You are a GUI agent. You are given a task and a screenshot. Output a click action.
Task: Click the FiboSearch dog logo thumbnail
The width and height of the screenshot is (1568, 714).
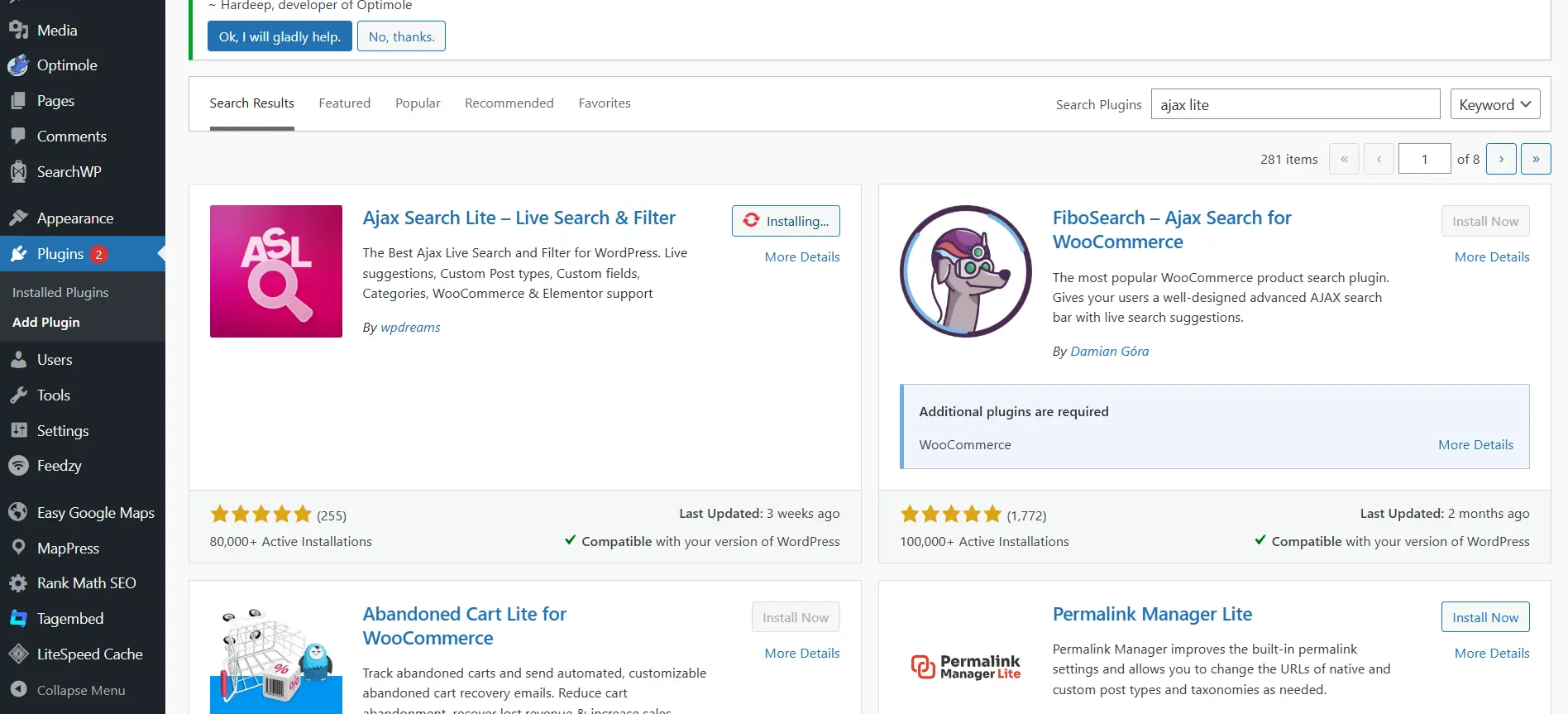tap(966, 271)
